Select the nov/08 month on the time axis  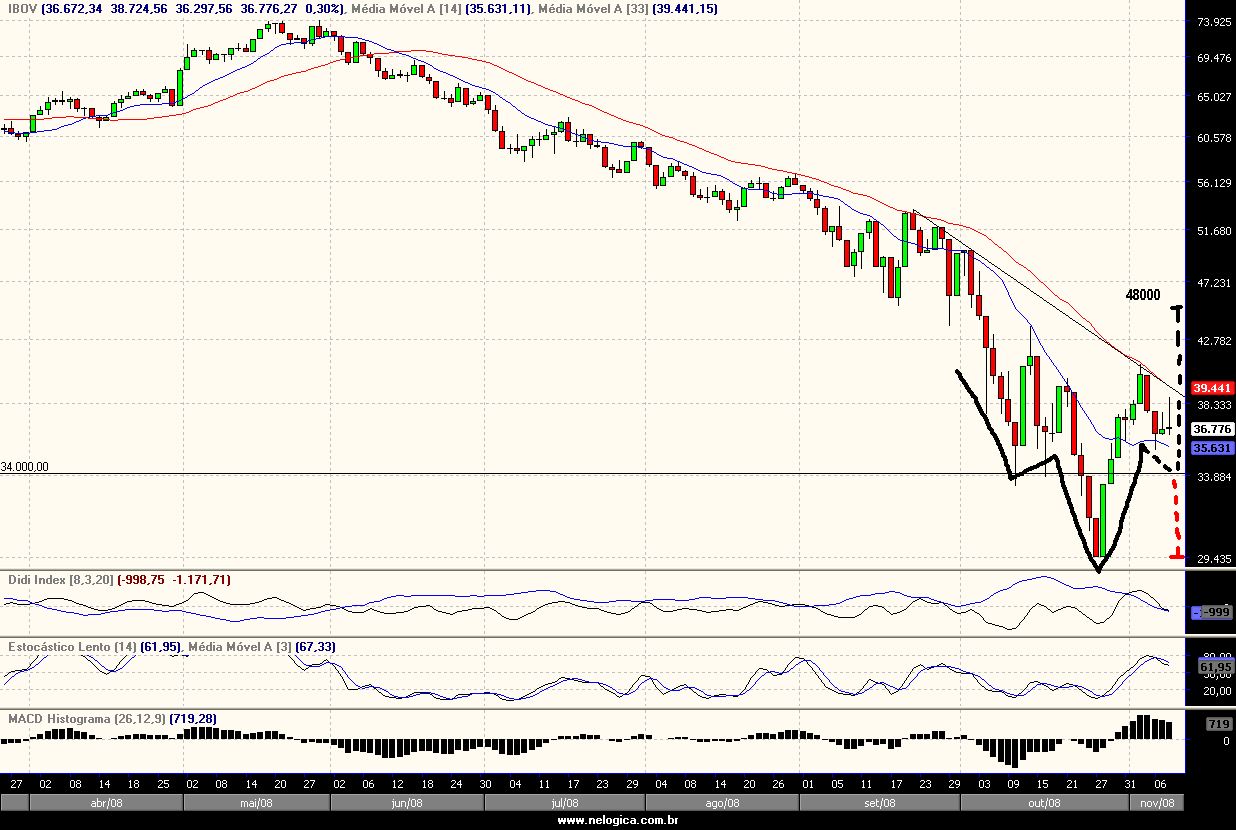[x=1157, y=803]
